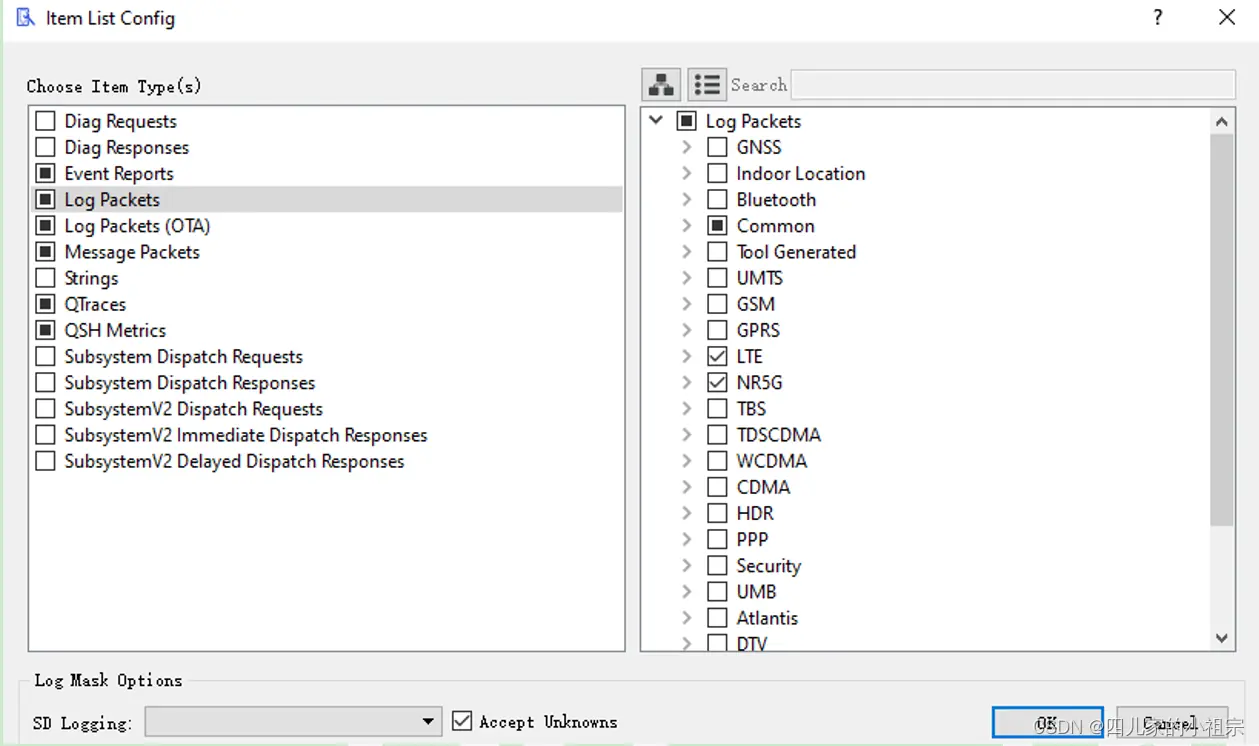Switch to flat list view icon

click(x=707, y=85)
